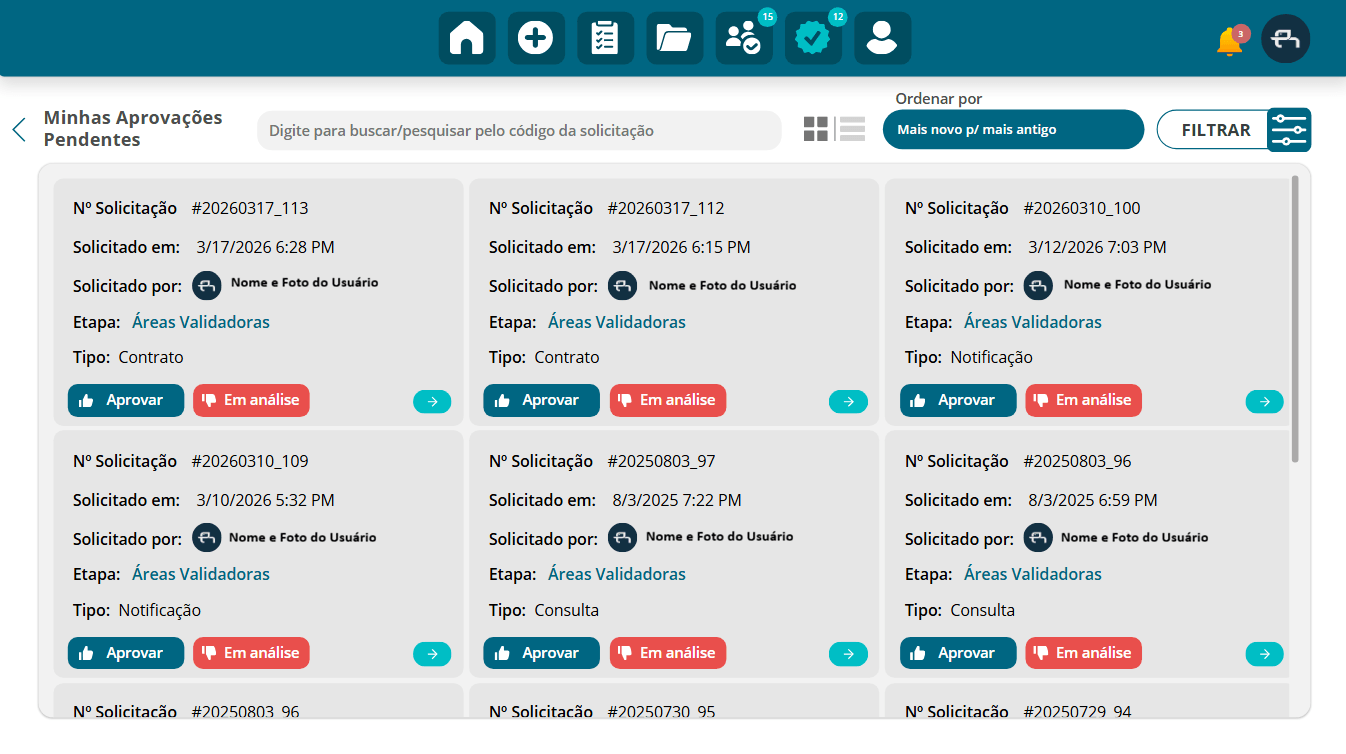Approve request #20260310_100
This screenshot has height=754, width=1346.
958,400
